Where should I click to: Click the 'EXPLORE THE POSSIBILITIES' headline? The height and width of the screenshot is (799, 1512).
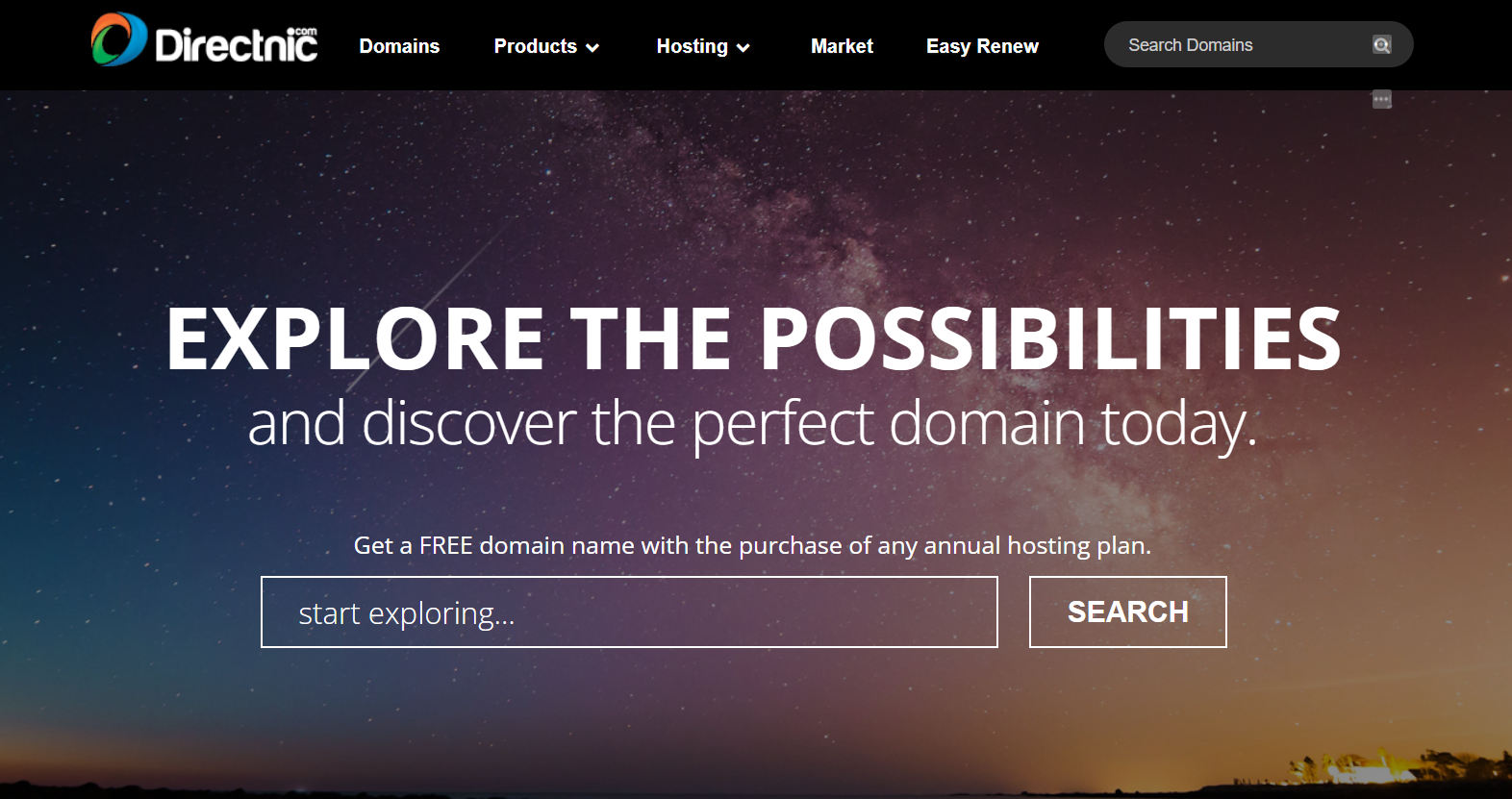pyautogui.click(x=754, y=338)
